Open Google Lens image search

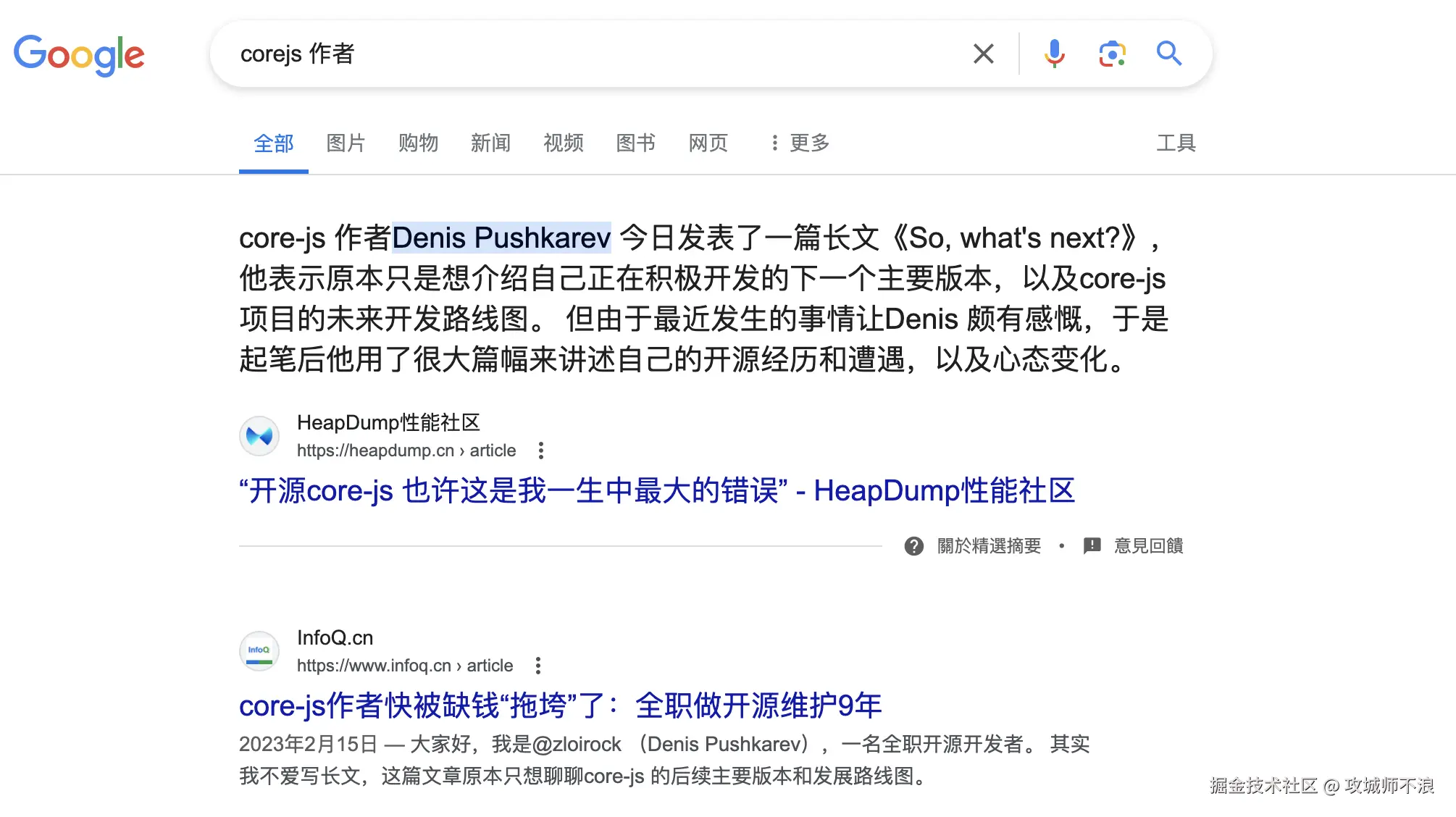(x=1112, y=54)
